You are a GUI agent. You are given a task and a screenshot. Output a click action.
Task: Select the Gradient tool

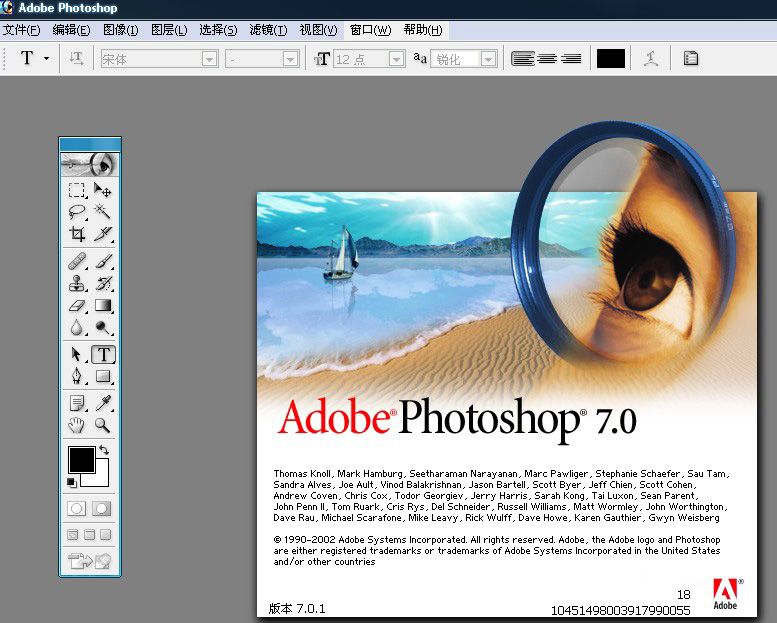point(103,305)
